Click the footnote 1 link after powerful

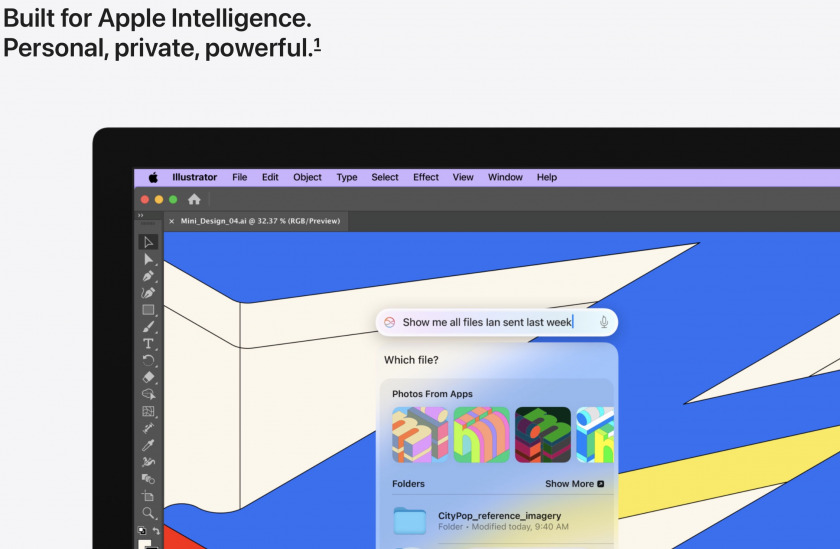pyautogui.click(x=317, y=44)
